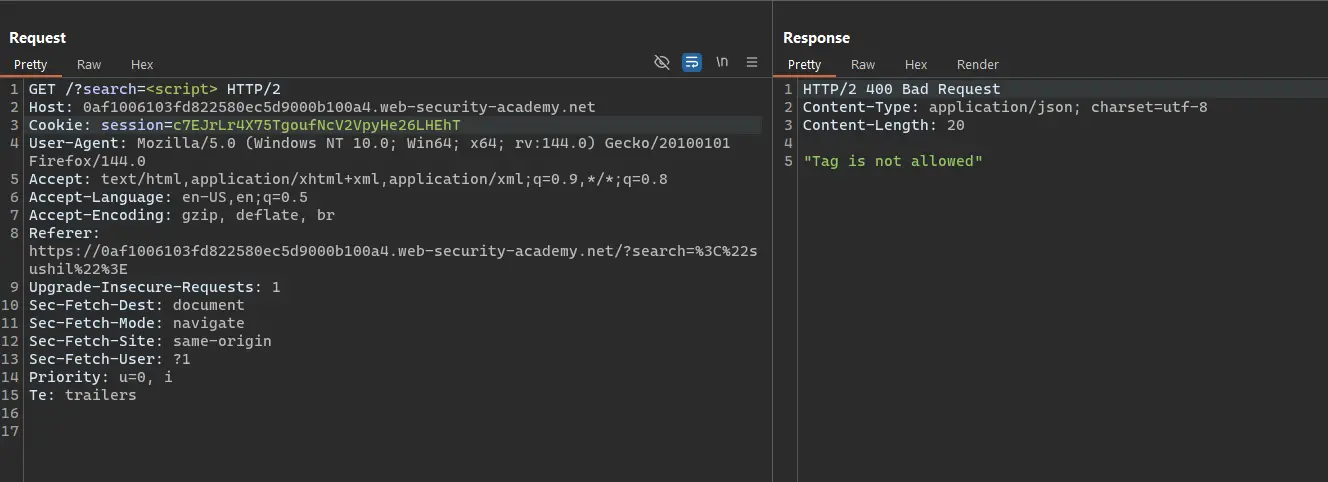Viewport: 1328px width, 482px height.
Task: Toggle the hidden-items eye icon in Request
Action: click(x=661, y=62)
